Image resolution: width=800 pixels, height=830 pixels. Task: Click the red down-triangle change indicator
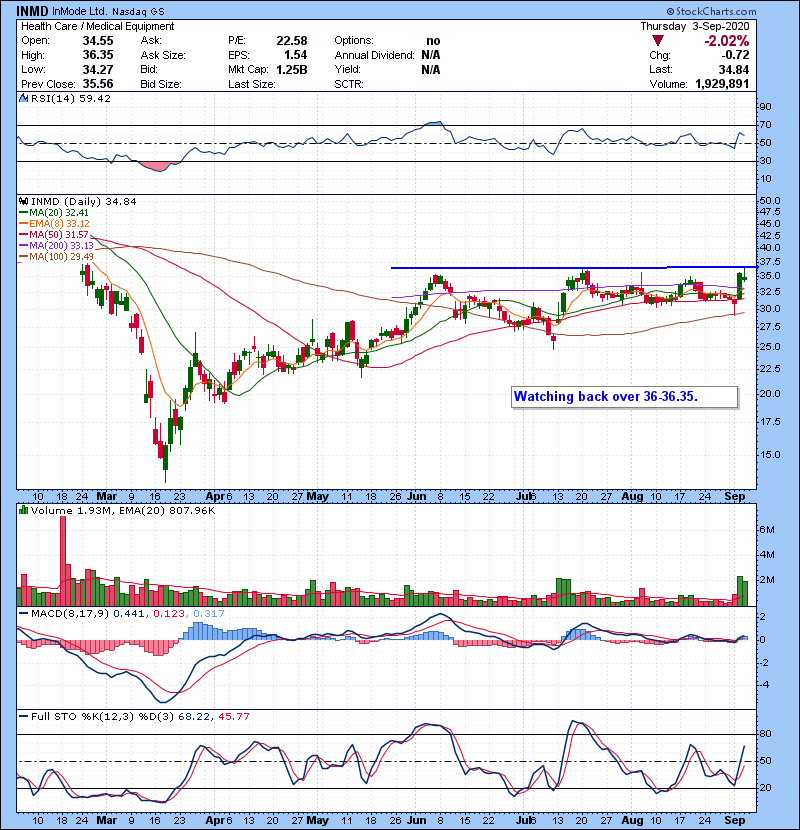point(658,41)
